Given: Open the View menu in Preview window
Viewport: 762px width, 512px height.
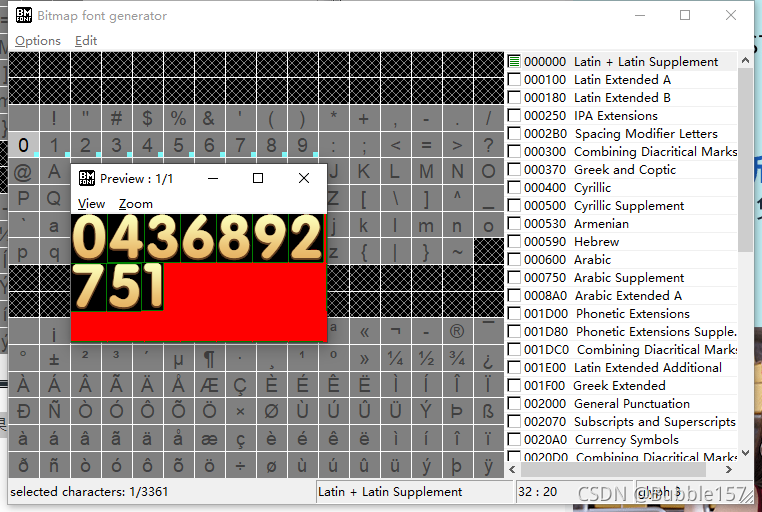Looking at the screenshot, I should pyautogui.click(x=91, y=204).
